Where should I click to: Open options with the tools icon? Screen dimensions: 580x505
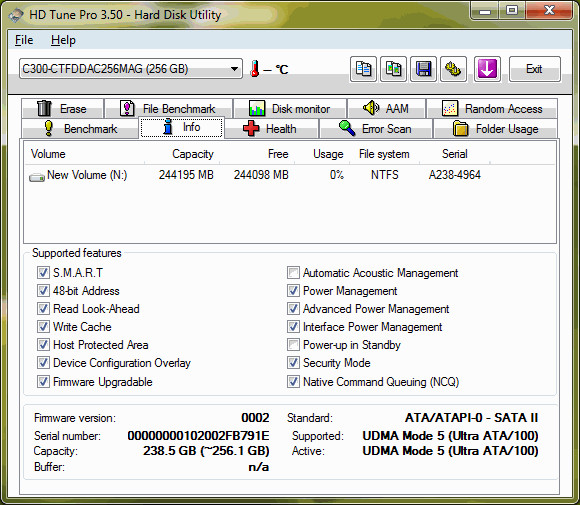click(x=453, y=69)
